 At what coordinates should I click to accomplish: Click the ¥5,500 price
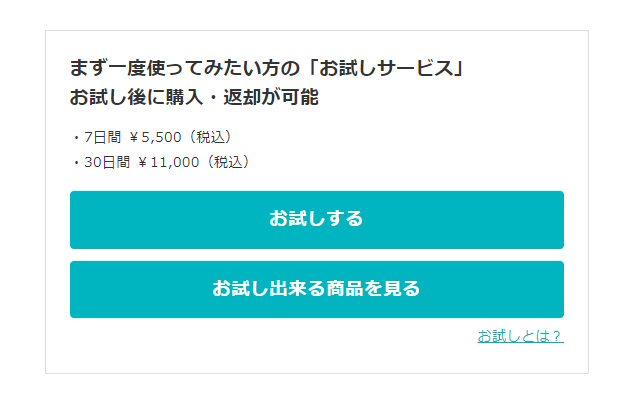click(155, 137)
